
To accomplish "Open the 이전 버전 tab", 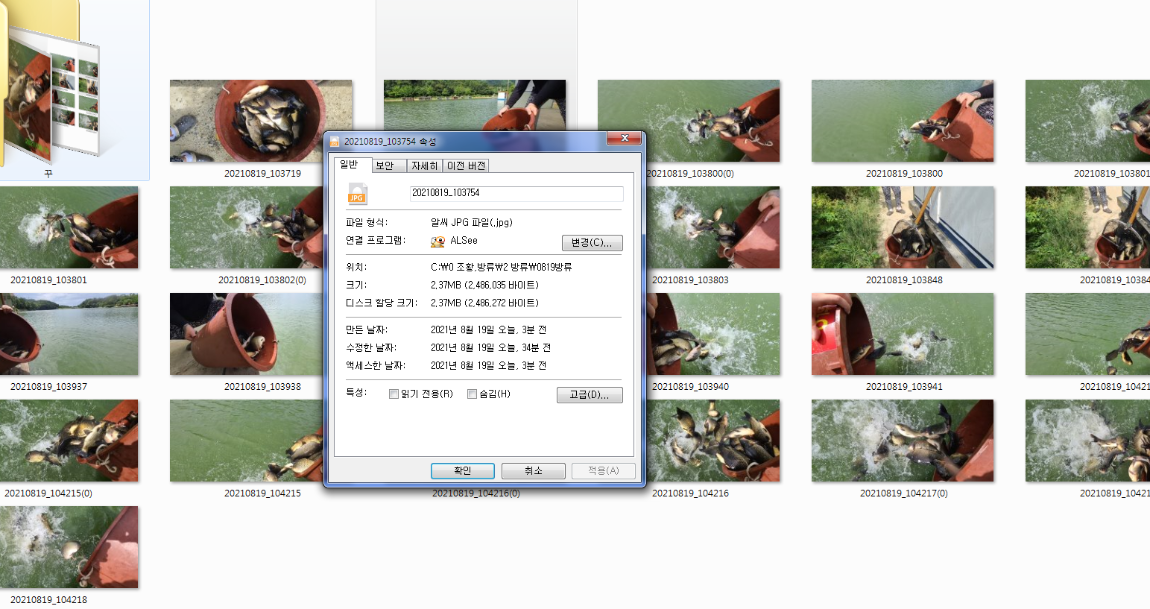I will tap(465, 165).
